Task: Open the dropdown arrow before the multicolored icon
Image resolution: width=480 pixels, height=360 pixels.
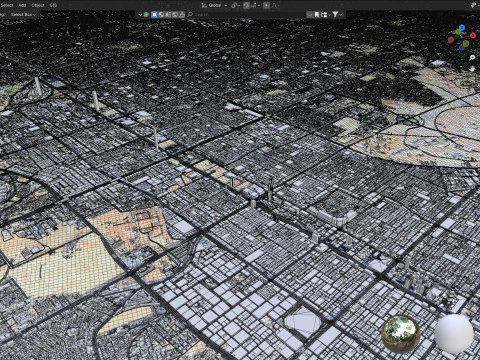Action: click(140, 15)
